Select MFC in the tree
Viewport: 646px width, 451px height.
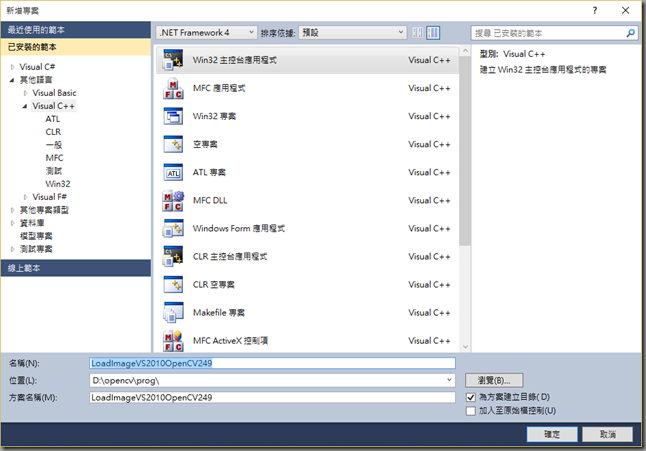pyautogui.click(x=54, y=158)
